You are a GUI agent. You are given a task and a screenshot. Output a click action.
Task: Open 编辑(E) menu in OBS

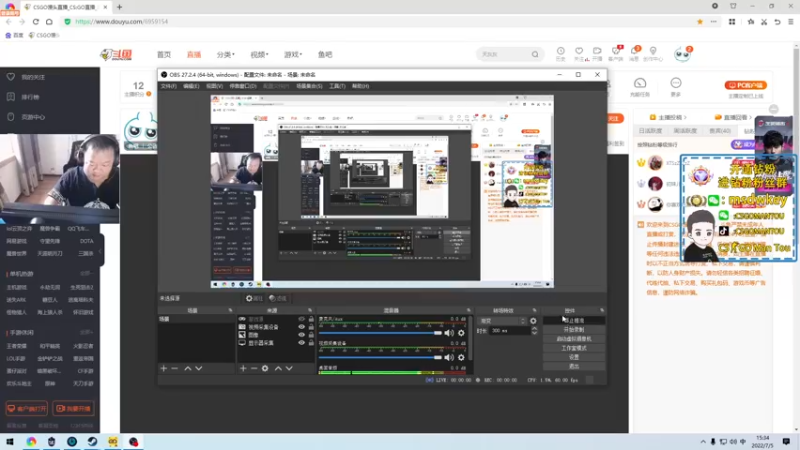coord(191,86)
